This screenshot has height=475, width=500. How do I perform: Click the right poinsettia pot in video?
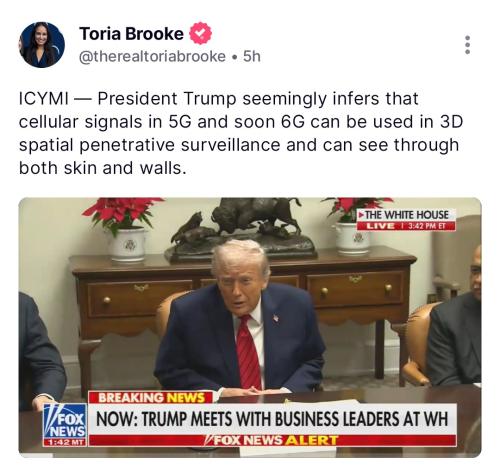[352, 238]
